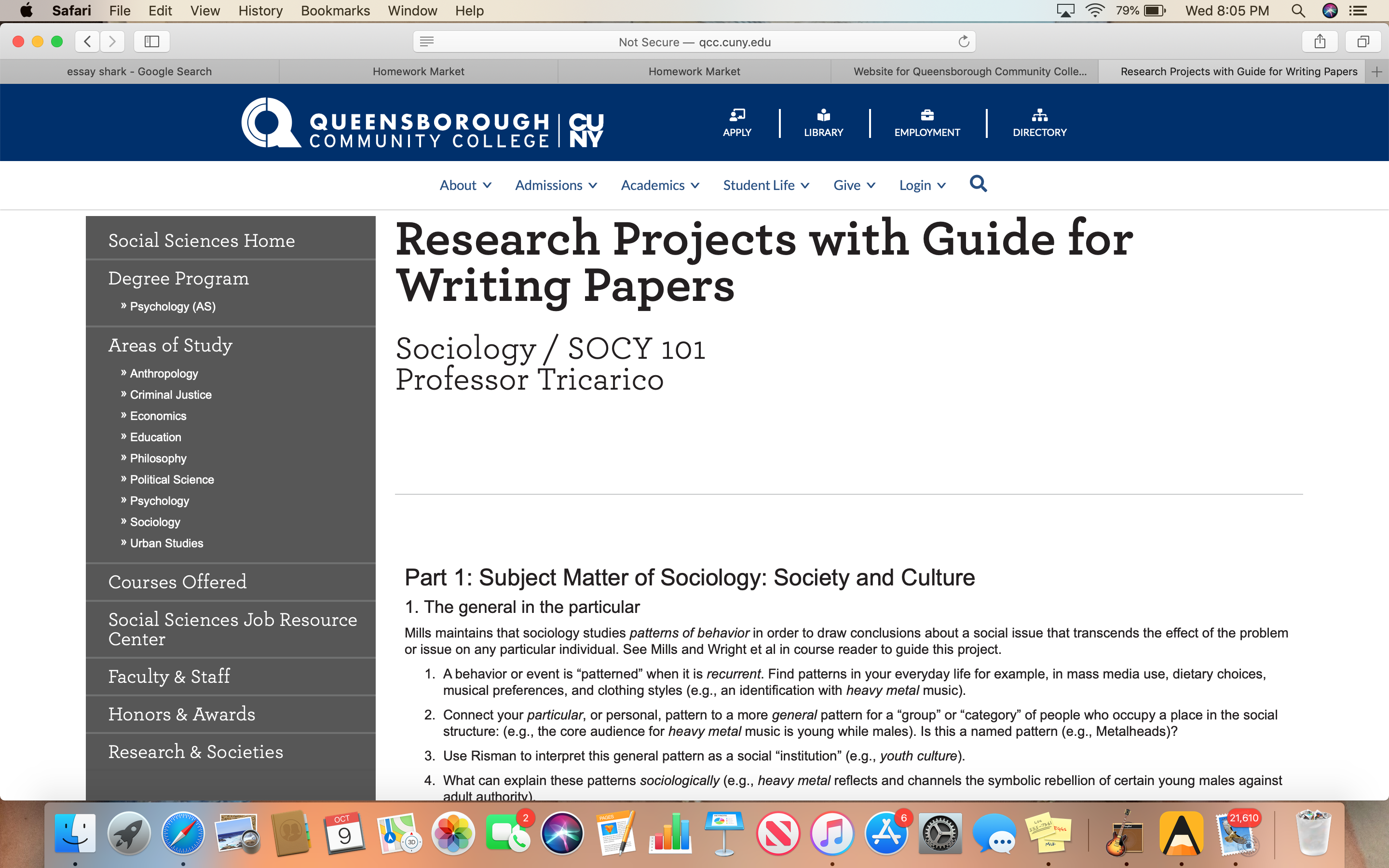Open Launchpad from the dock
This screenshot has width=1389, height=868.
[129, 833]
